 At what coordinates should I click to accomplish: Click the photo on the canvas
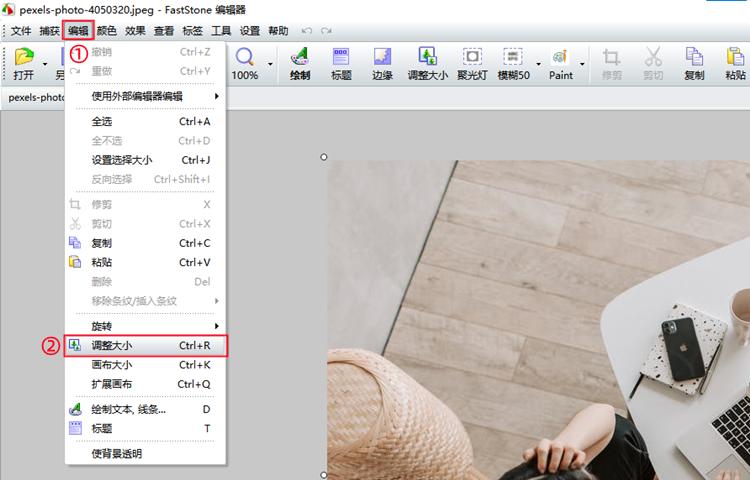coord(539,320)
